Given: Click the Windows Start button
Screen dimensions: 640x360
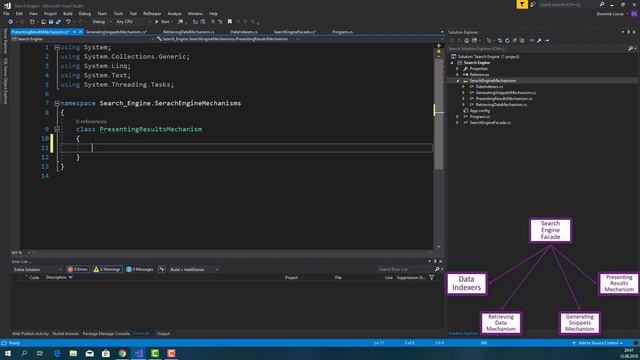Looking at the screenshot, I should [7, 353].
